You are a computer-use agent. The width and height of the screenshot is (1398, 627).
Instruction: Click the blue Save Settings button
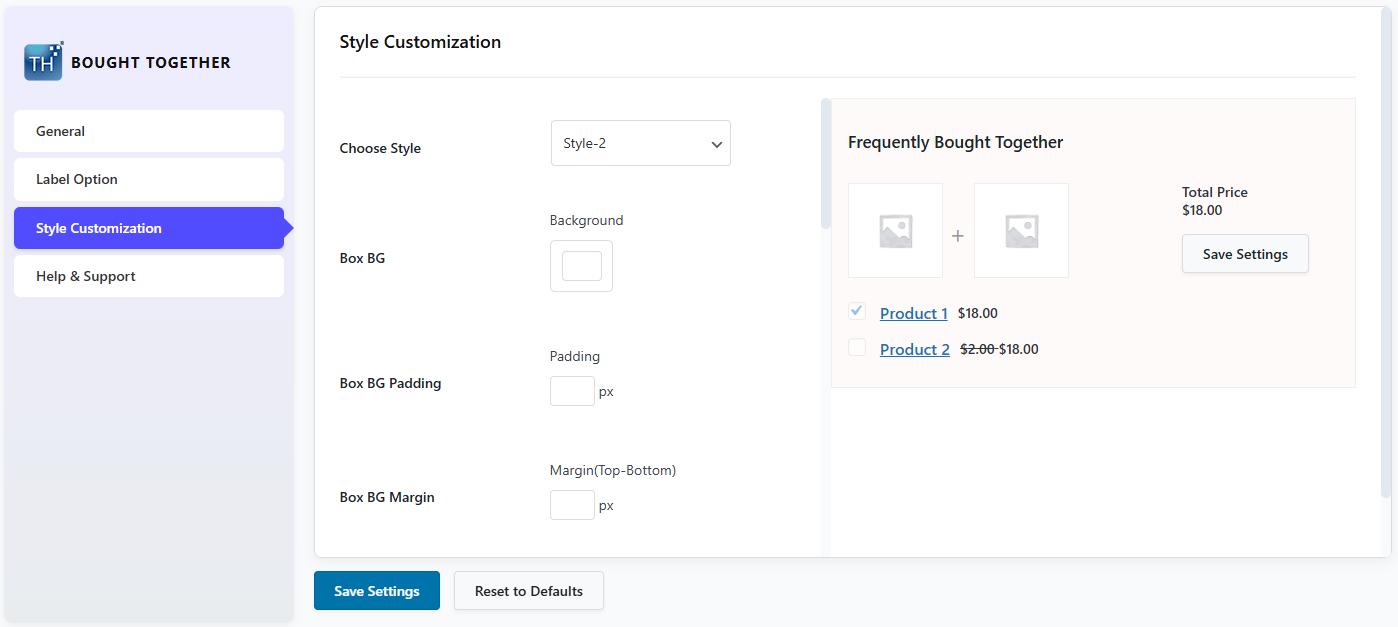click(x=377, y=591)
